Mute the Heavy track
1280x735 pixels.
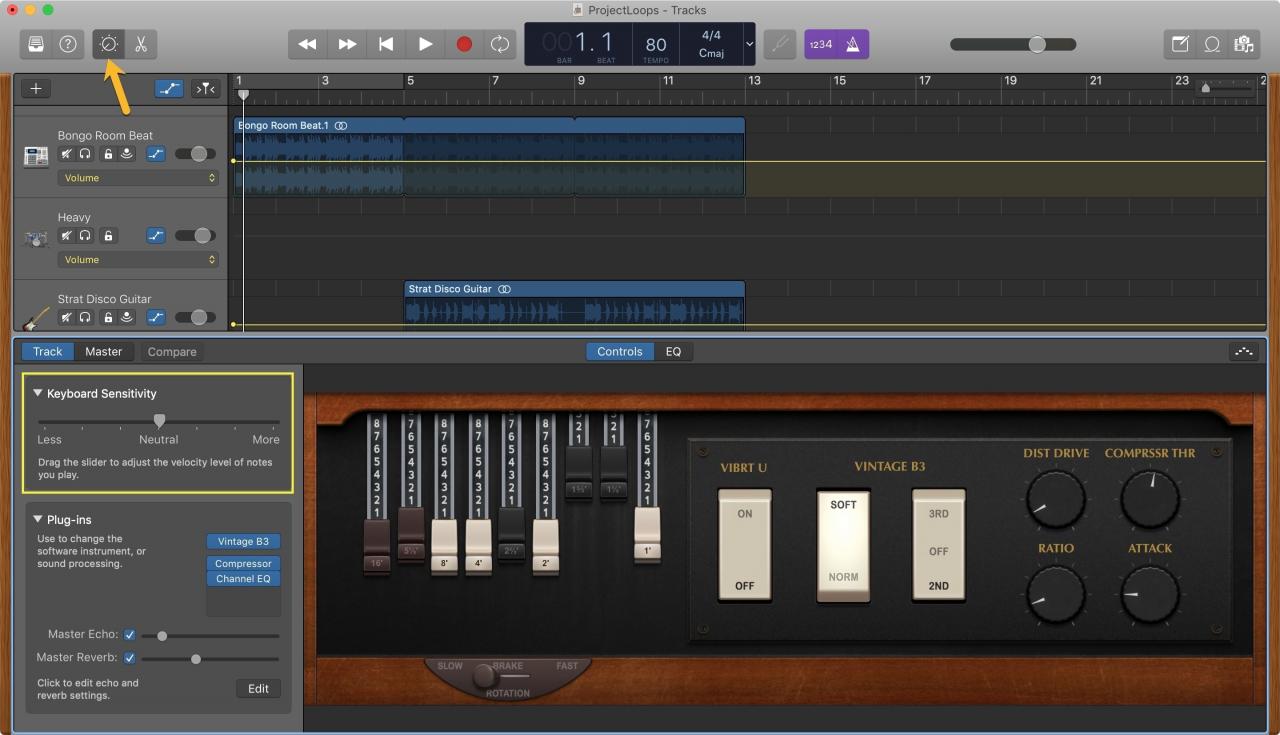[66, 236]
